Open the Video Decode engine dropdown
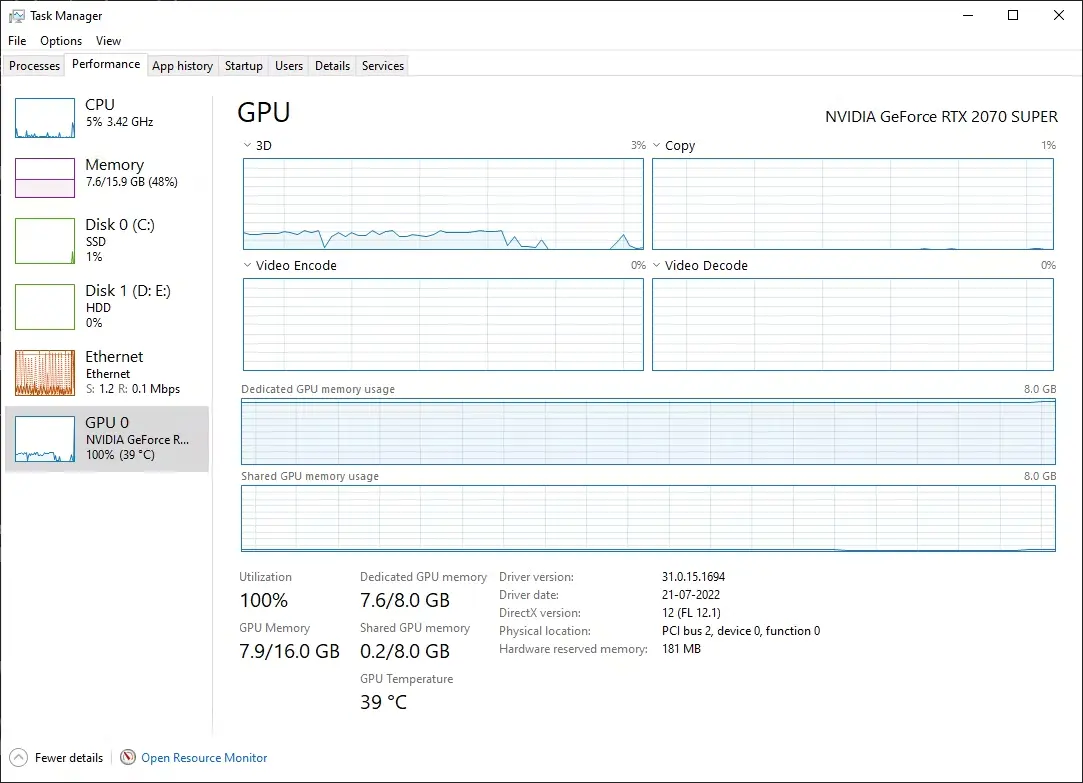This screenshot has height=783, width=1083. coord(656,265)
